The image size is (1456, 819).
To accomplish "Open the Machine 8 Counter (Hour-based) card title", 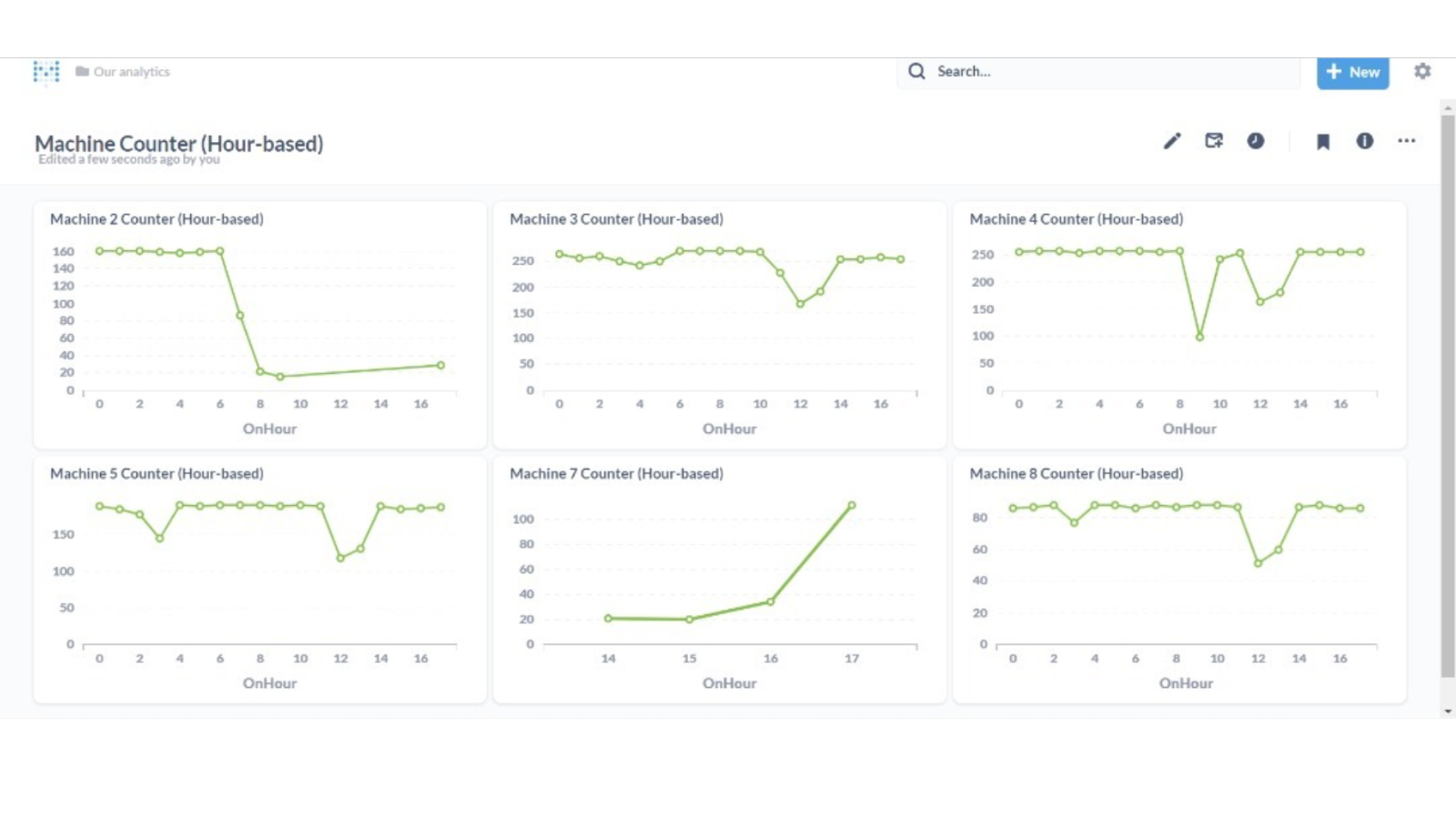I will click(x=1077, y=474).
